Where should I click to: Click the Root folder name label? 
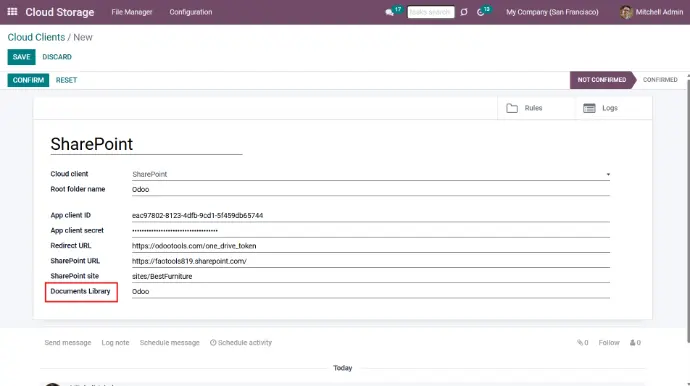tap(78, 189)
